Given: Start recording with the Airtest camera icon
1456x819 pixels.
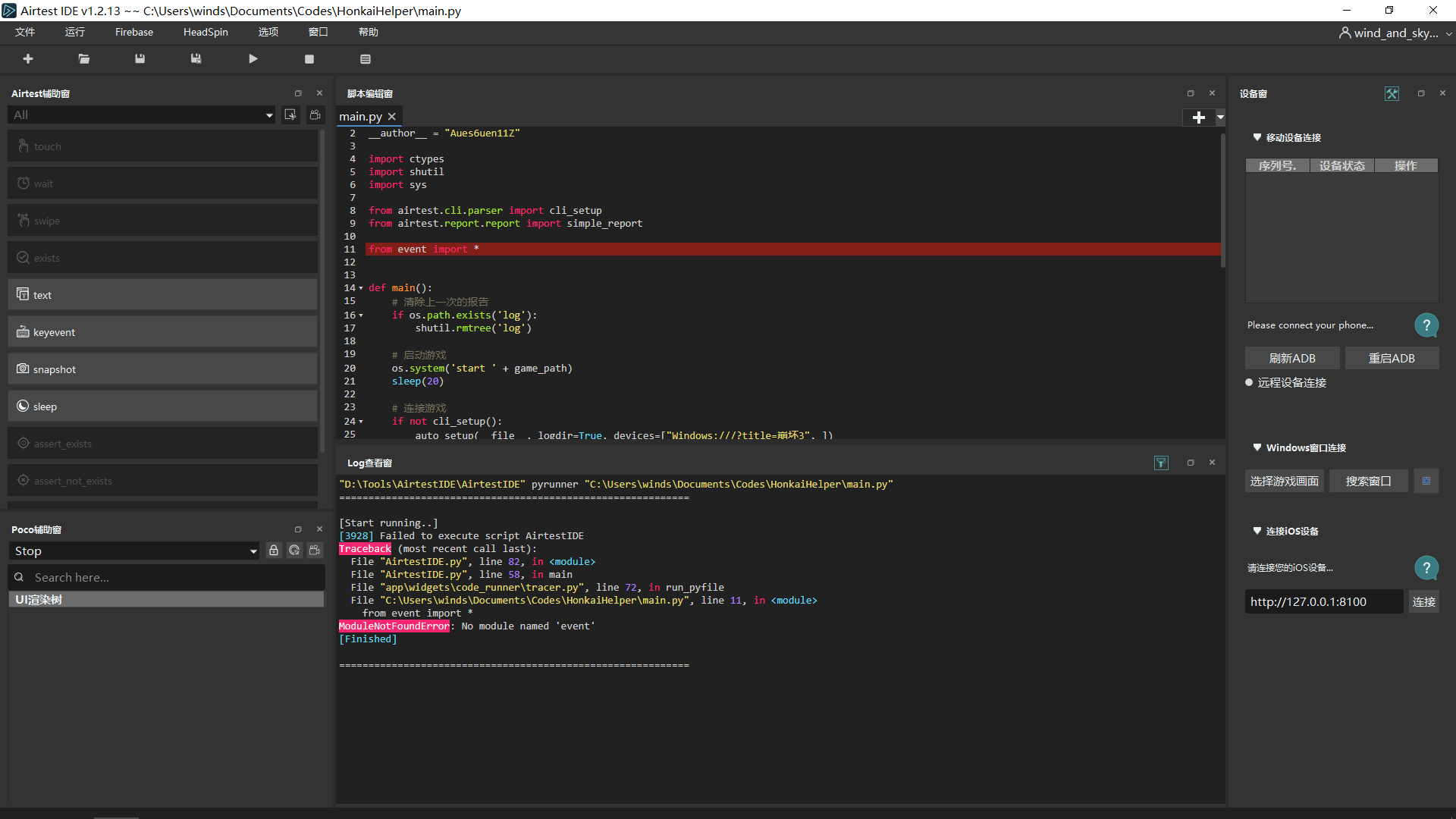Looking at the screenshot, I should click(x=315, y=115).
